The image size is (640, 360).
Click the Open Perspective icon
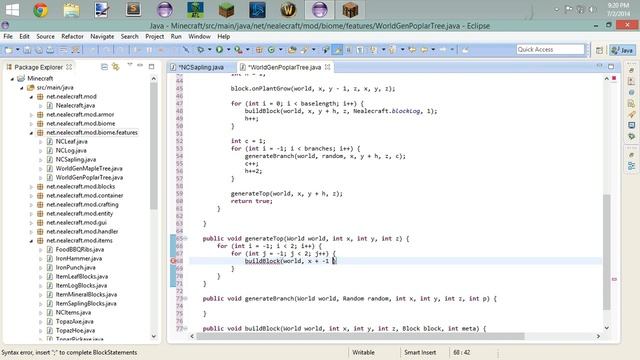pos(599,50)
